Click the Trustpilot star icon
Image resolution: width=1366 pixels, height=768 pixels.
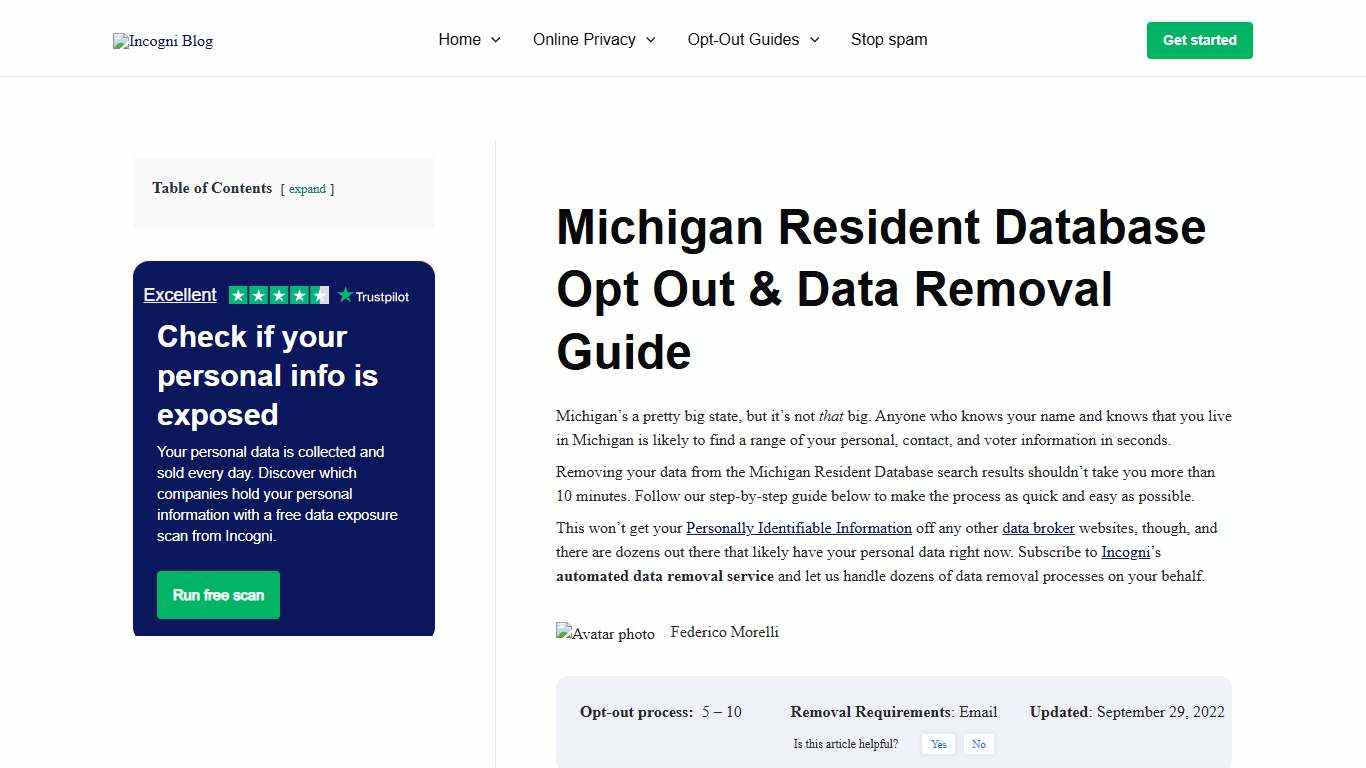(x=345, y=294)
